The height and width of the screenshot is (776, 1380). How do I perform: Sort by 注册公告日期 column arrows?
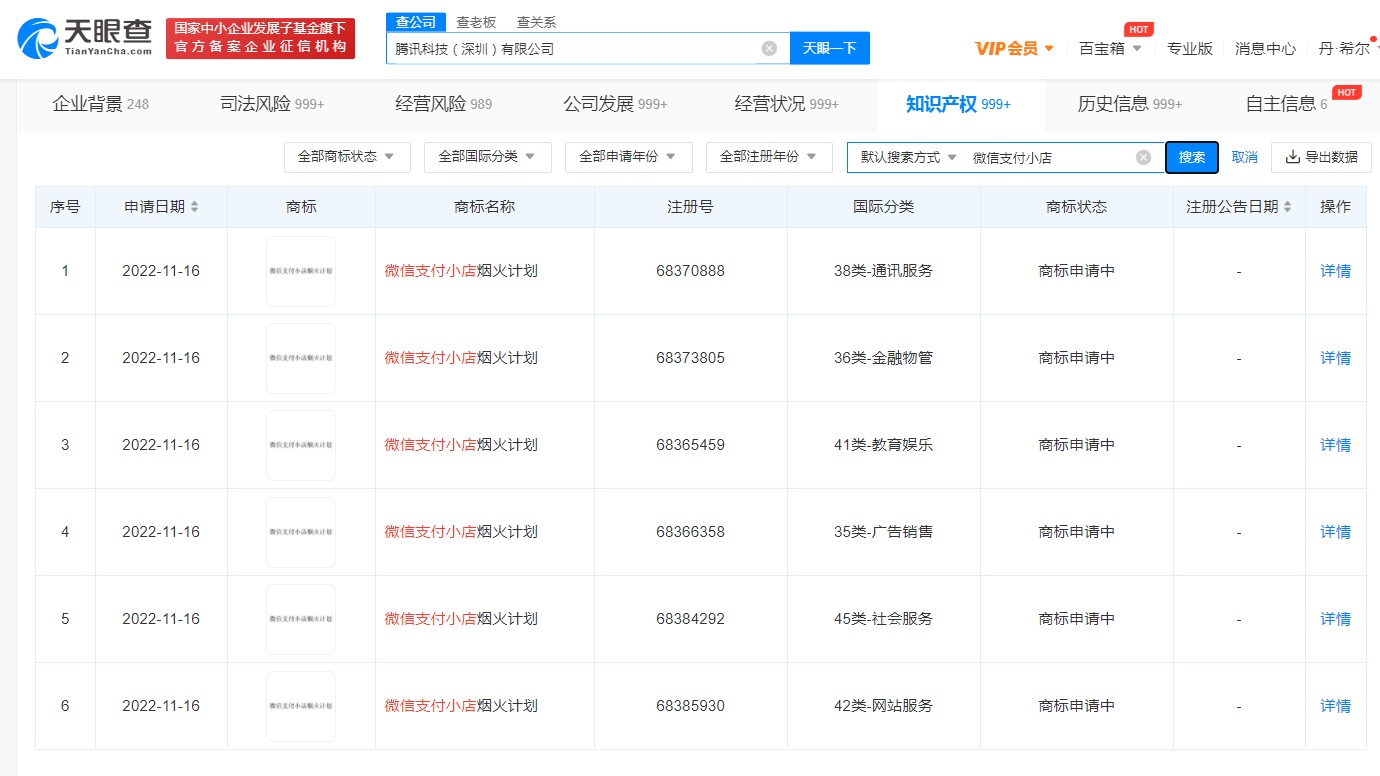click(x=1288, y=207)
